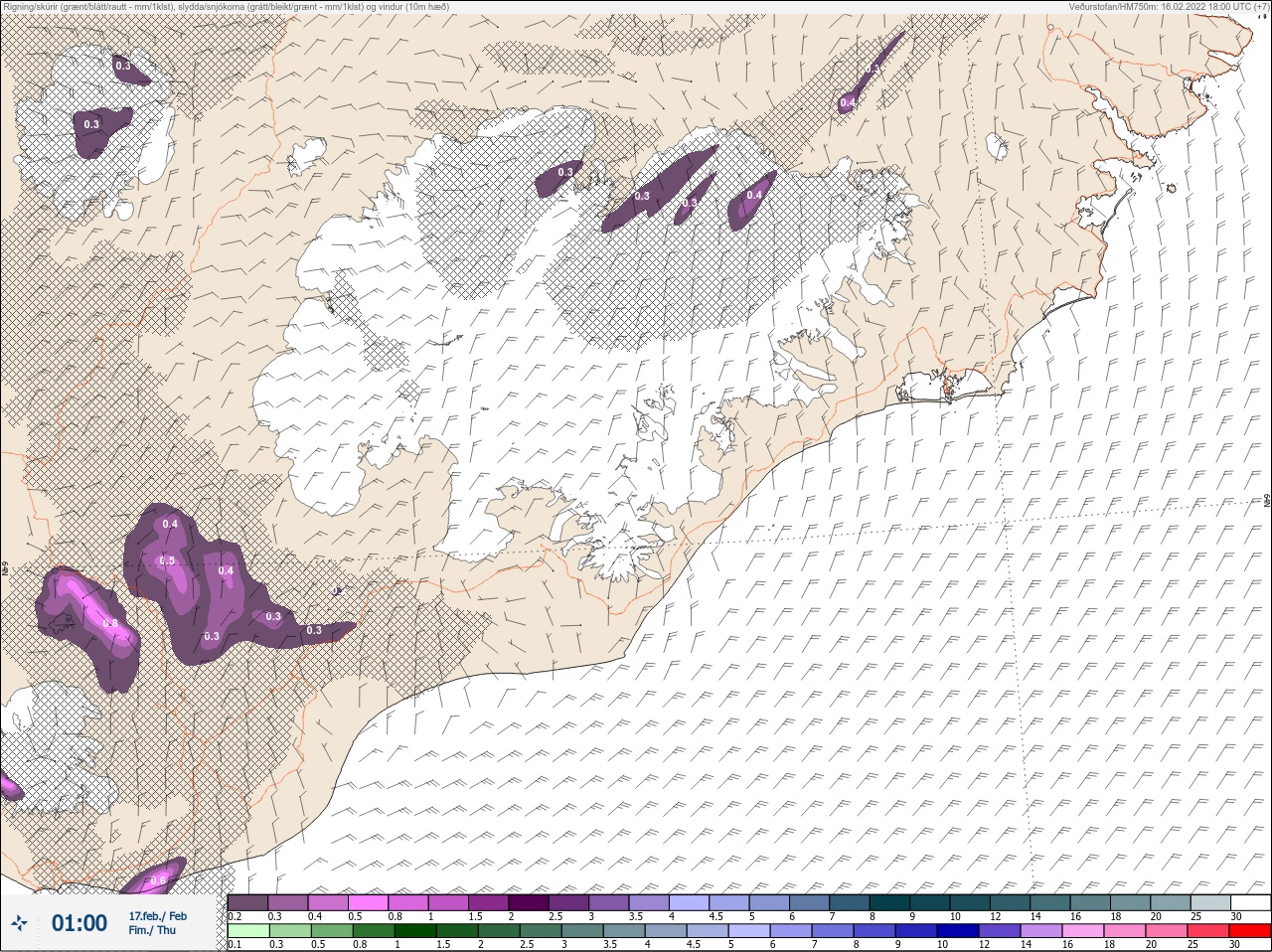Screen dimensions: 1272x952
Task: Click the 0.3 value on the topmost-left purple patch
Action: [x=123, y=66]
